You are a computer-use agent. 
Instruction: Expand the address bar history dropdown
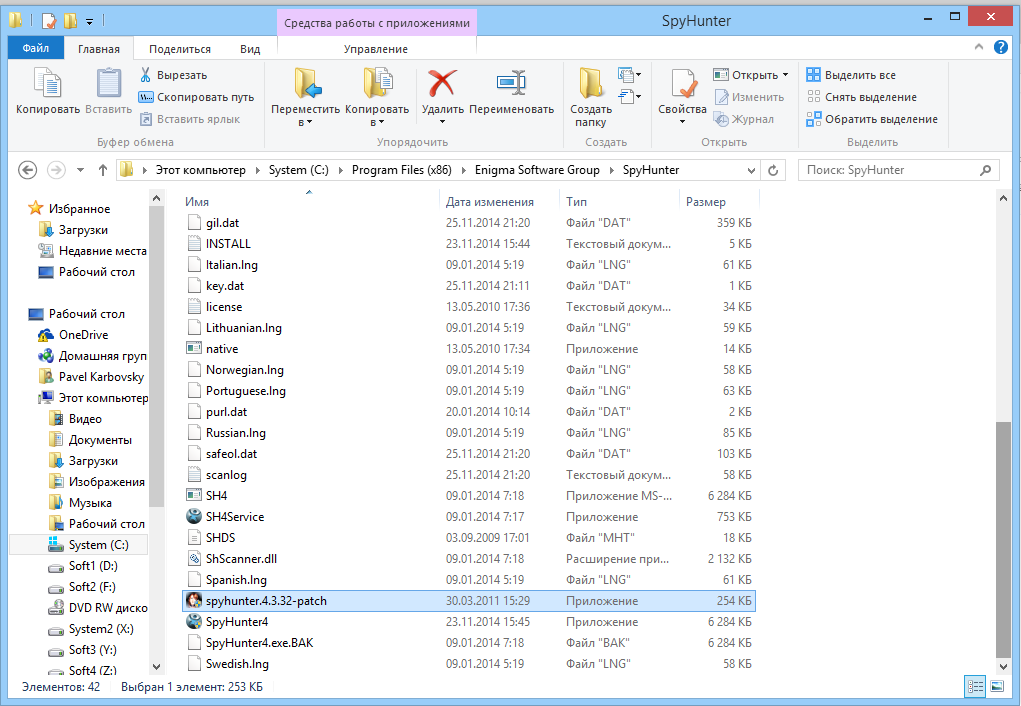coord(751,171)
